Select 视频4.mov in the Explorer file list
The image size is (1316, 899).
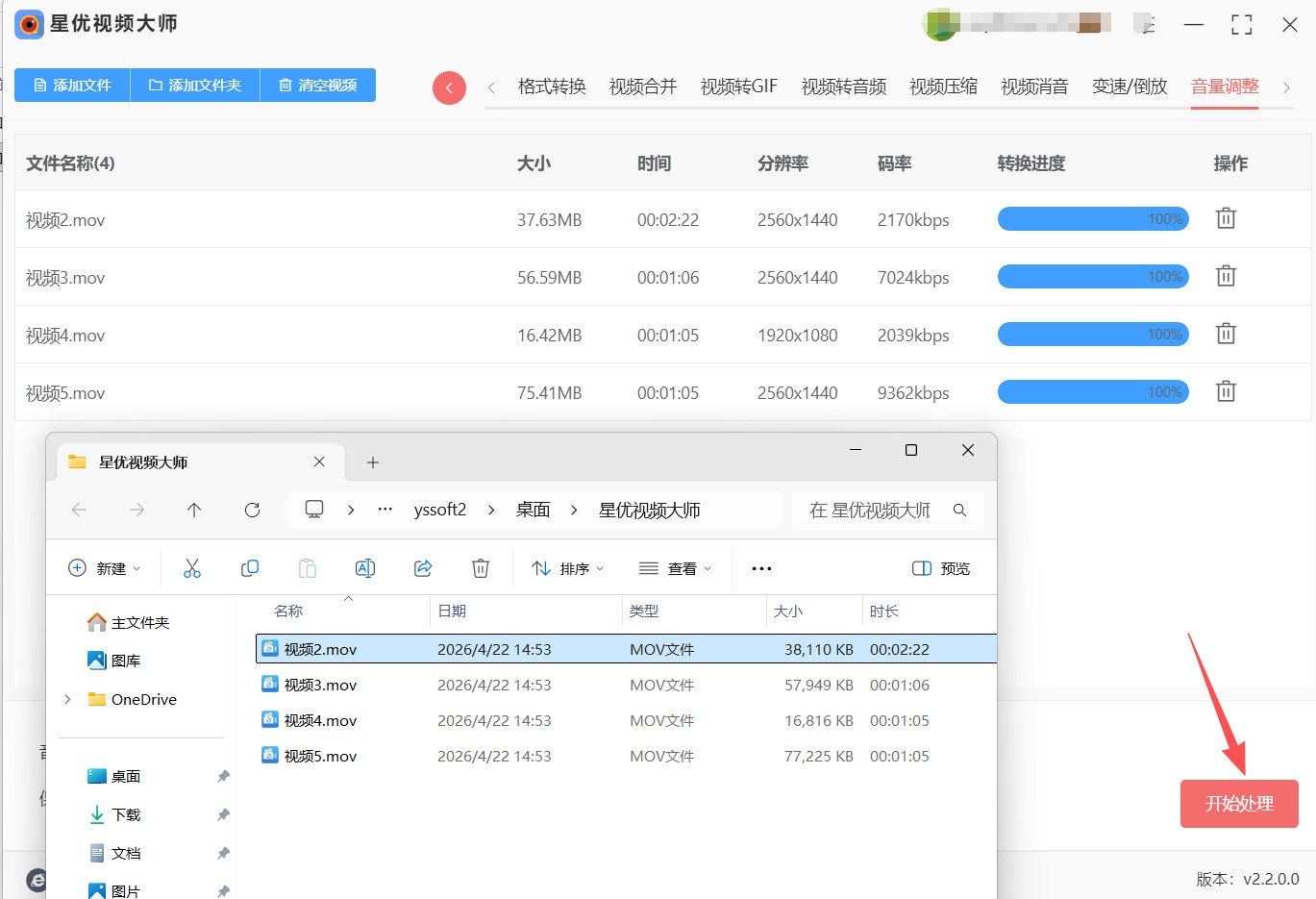click(x=626, y=720)
